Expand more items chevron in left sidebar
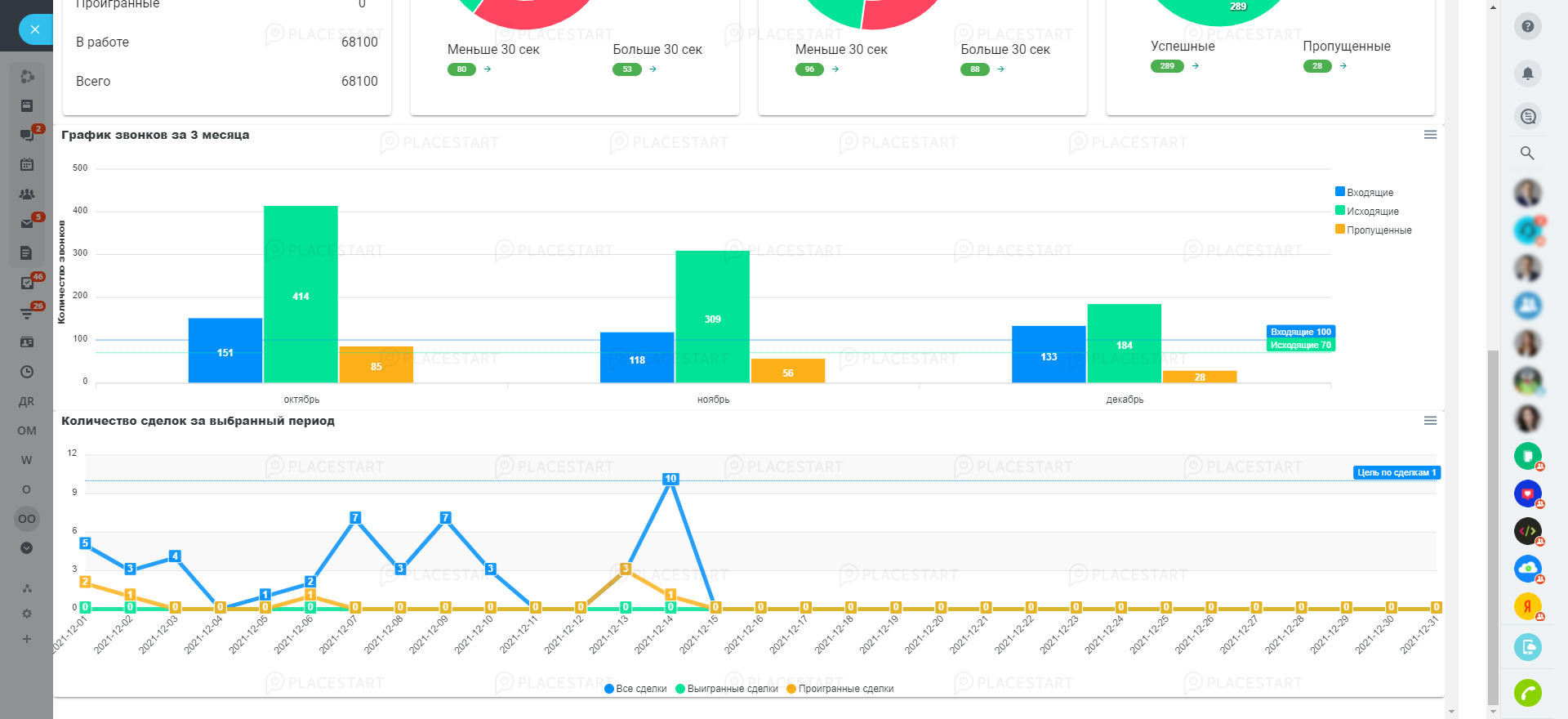Viewport: 1568px width, 719px height. pyautogui.click(x=27, y=548)
